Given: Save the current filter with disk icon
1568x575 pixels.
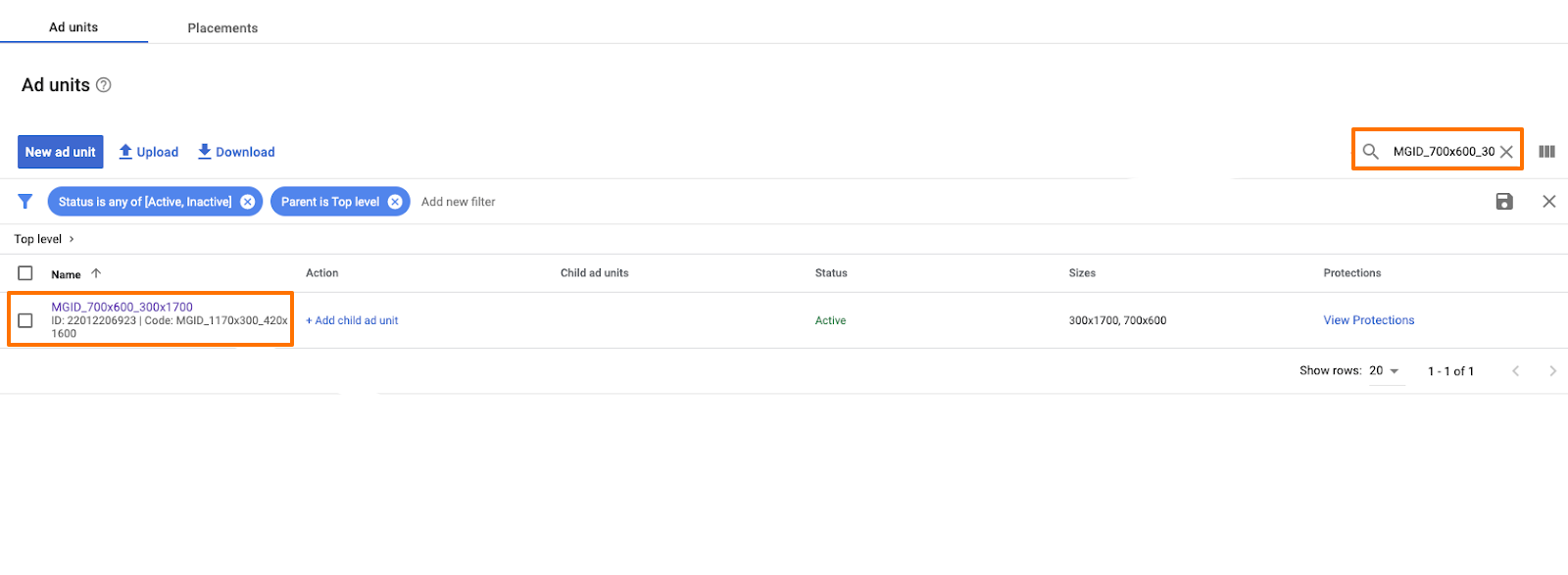Looking at the screenshot, I should click(1504, 202).
